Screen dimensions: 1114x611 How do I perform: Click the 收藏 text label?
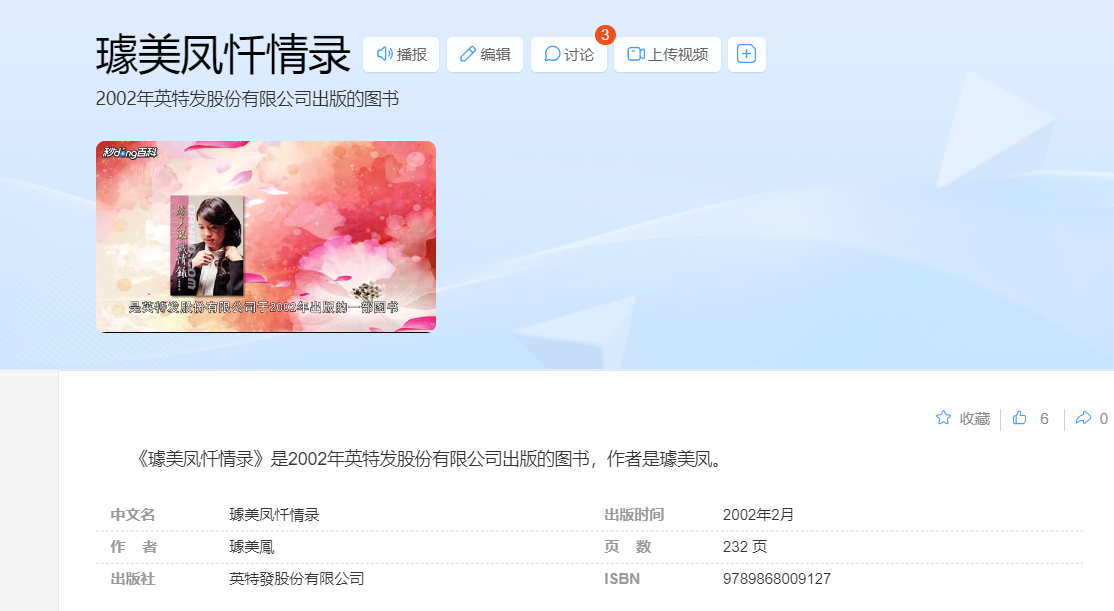click(975, 418)
